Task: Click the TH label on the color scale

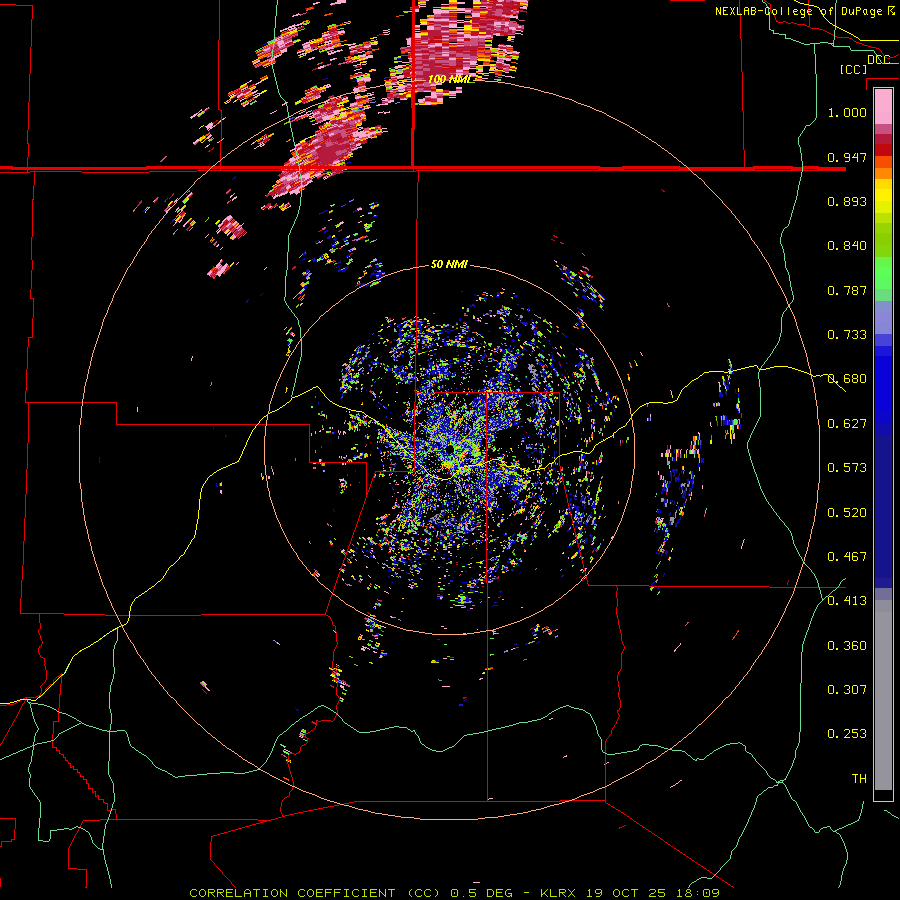Action: 859,779
